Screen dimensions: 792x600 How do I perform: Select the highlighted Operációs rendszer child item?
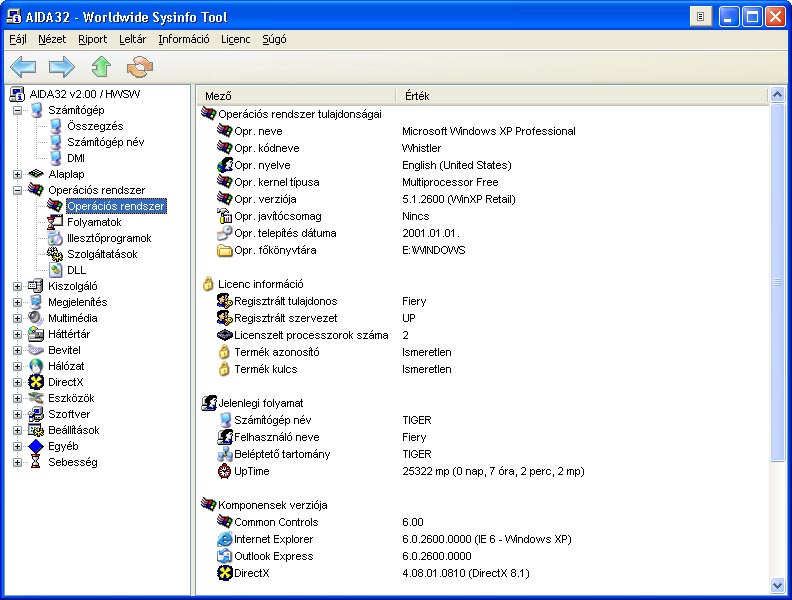click(x=116, y=206)
